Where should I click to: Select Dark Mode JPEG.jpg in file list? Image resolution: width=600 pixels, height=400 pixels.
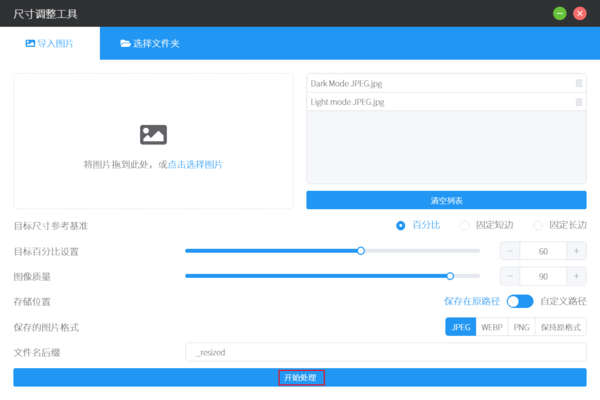point(446,83)
